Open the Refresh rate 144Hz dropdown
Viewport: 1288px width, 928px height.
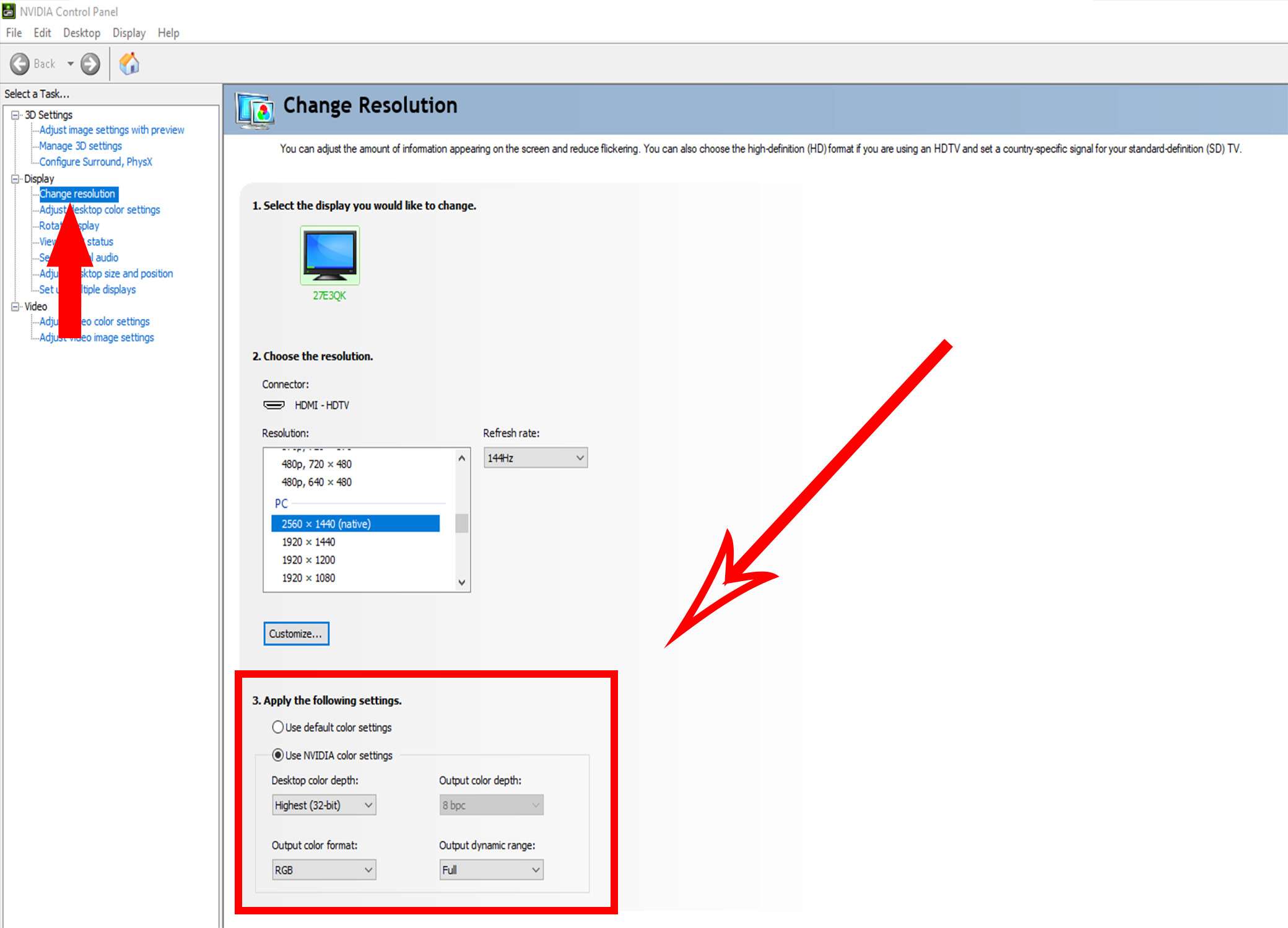point(536,458)
